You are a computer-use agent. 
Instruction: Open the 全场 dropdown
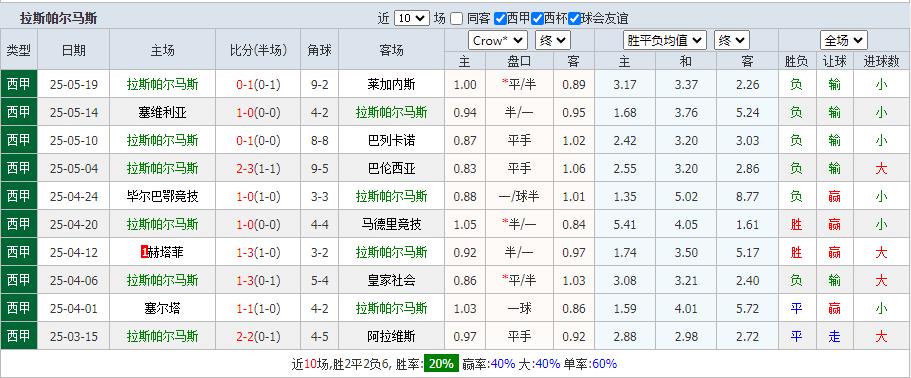(844, 41)
